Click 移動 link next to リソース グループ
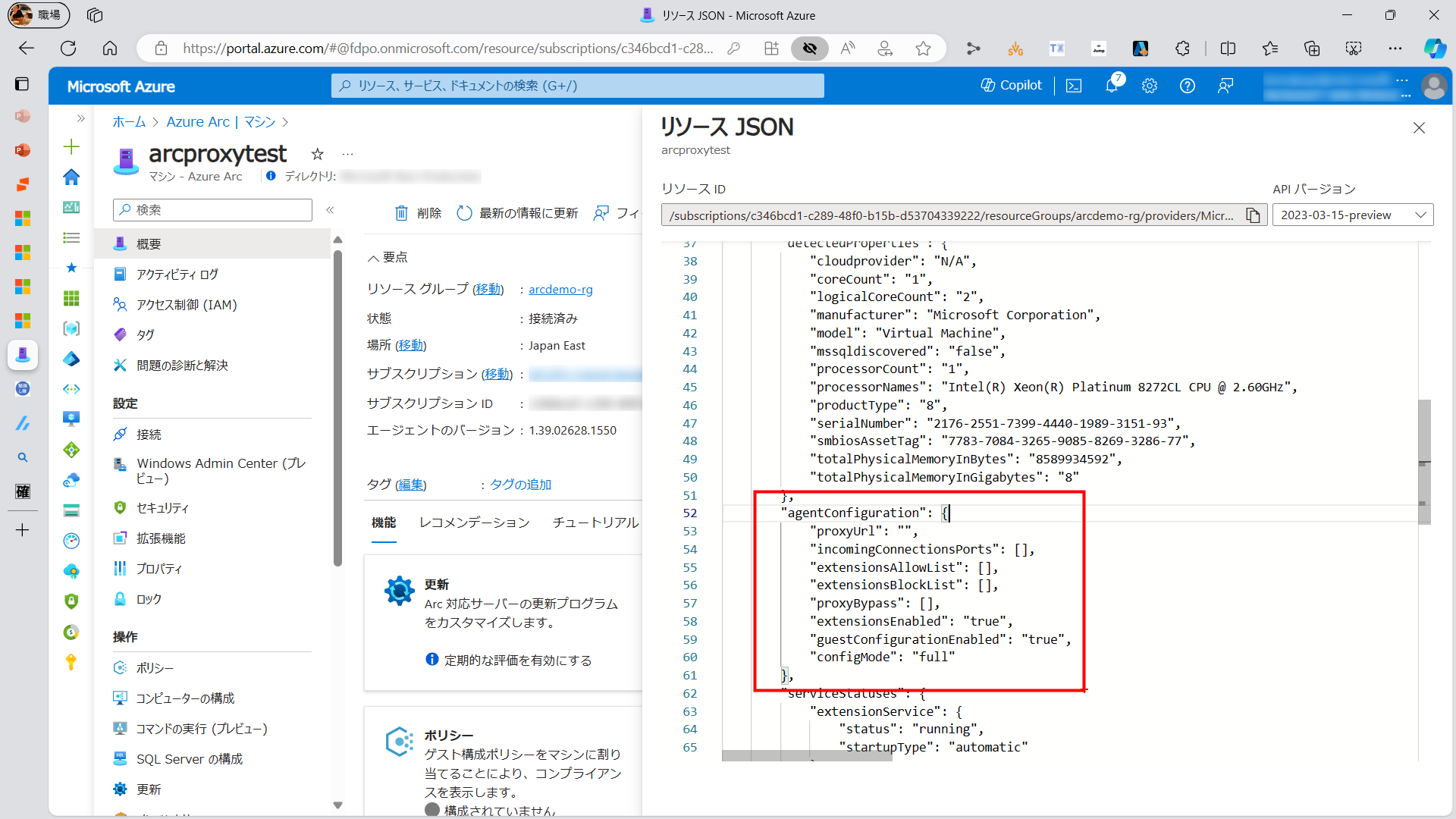Screen dimensions: 1456x819 (488, 289)
